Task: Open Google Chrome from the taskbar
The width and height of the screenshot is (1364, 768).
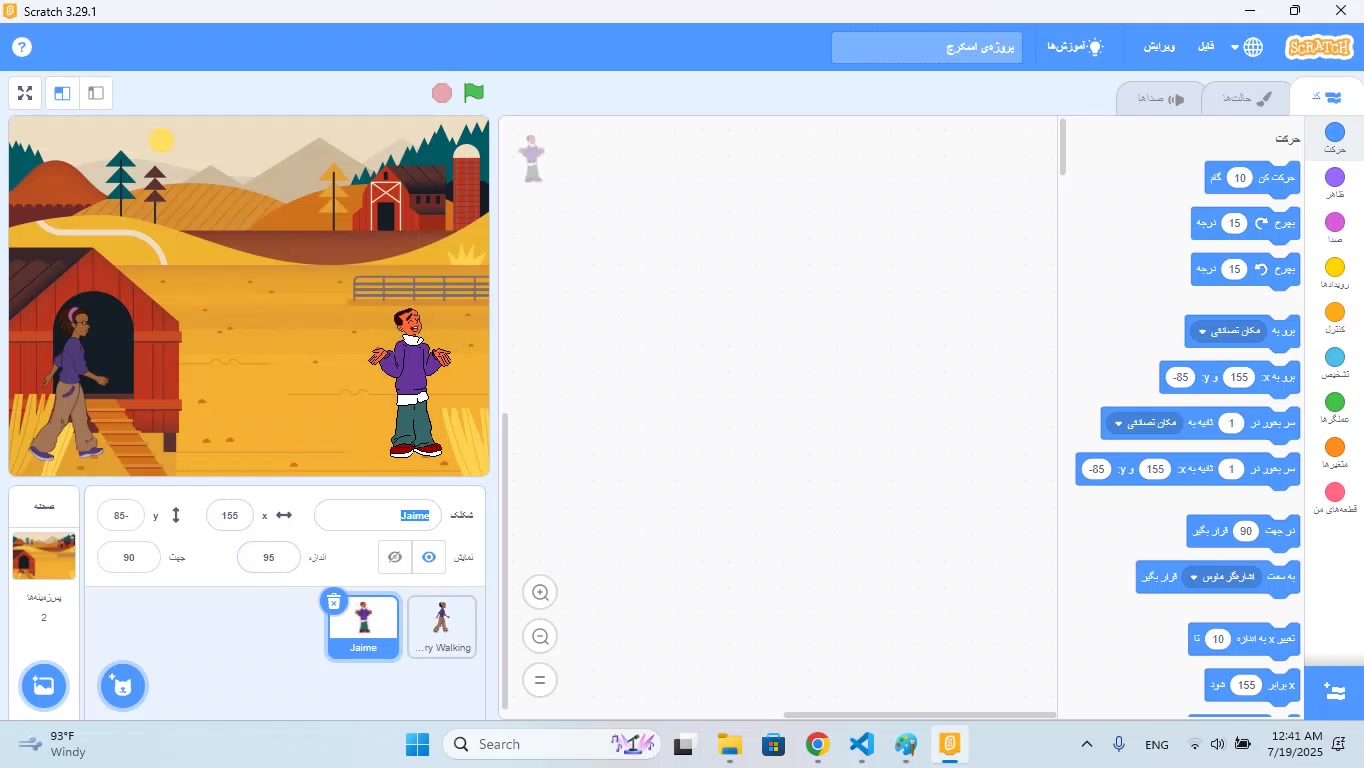Action: point(818,744)
